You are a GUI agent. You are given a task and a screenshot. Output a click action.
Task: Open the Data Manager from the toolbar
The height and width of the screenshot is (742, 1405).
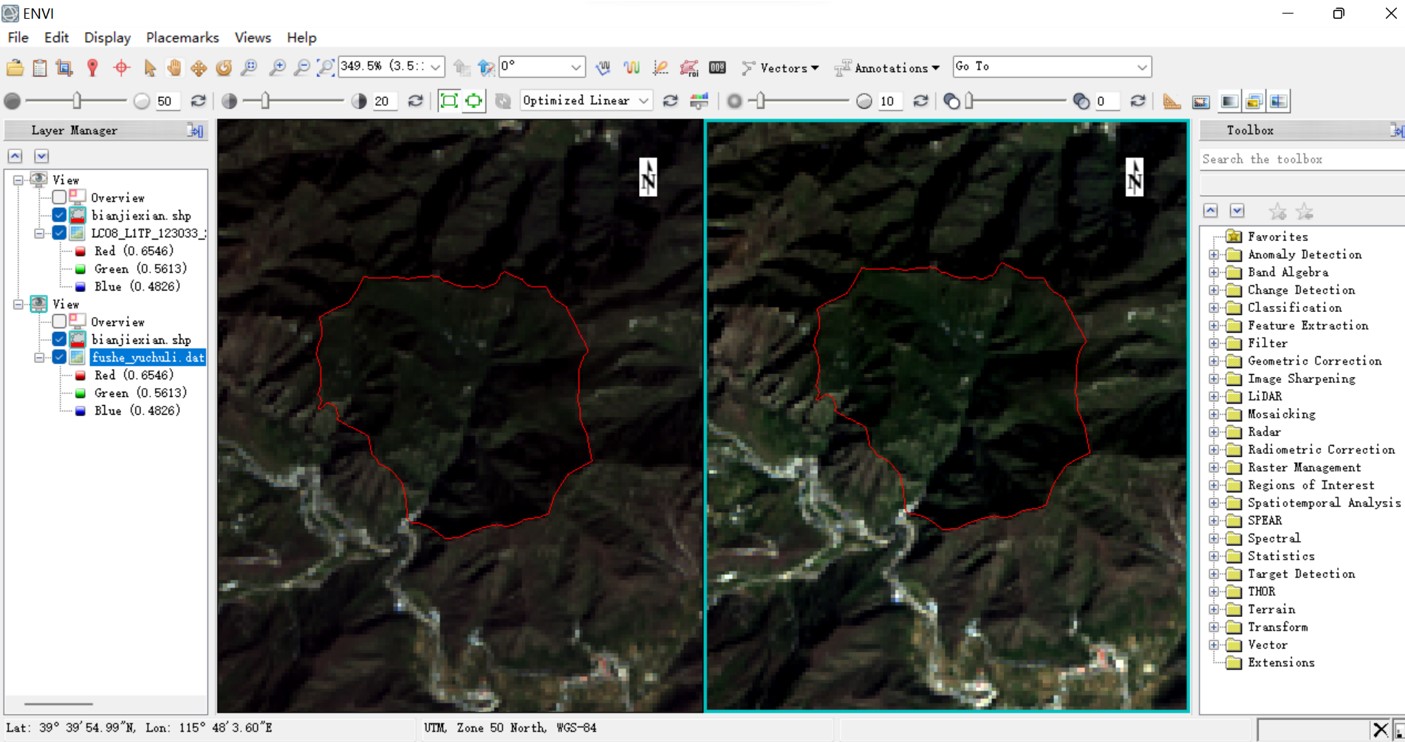[x=40, y=67]
